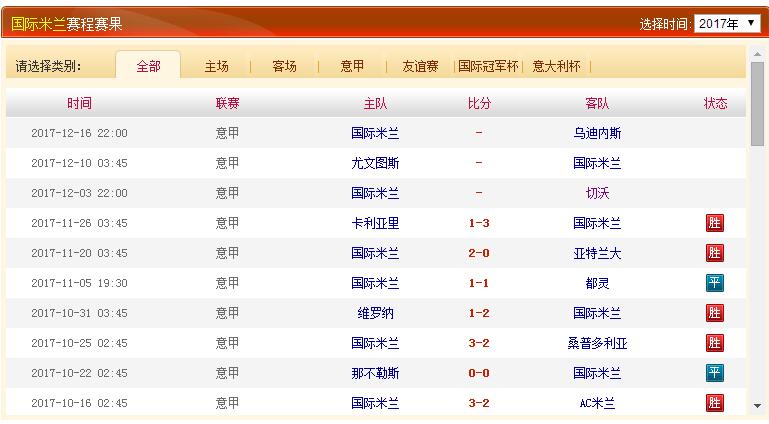Image resolution: width=769 pixels, height=424 pixels.
Task: Filter matches by 意甲 tab
Action: 352,66
